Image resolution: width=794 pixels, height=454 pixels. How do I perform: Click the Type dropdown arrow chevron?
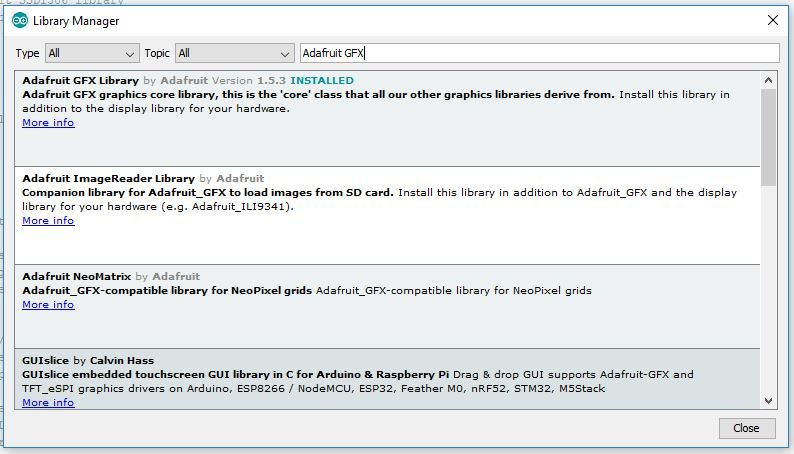[130, 54]
